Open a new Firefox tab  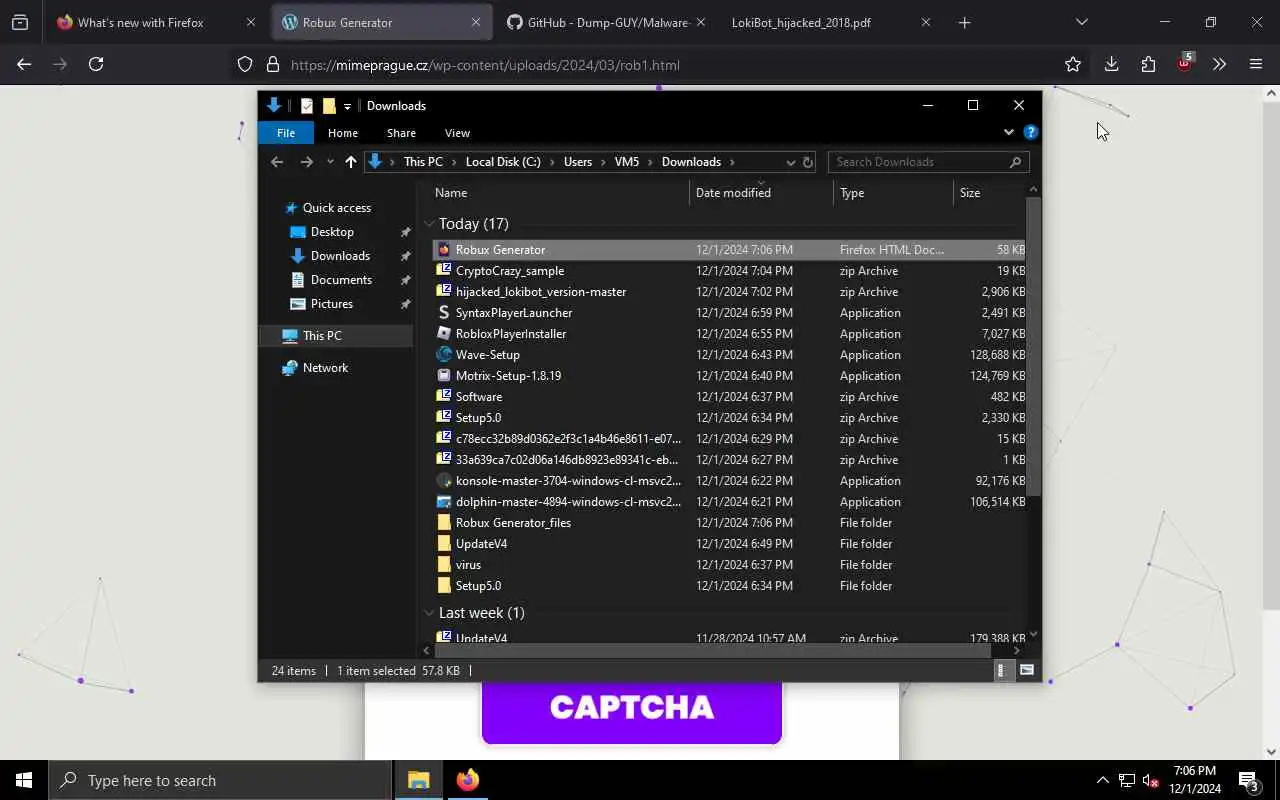pyautogui.click(x=964, y=22)
